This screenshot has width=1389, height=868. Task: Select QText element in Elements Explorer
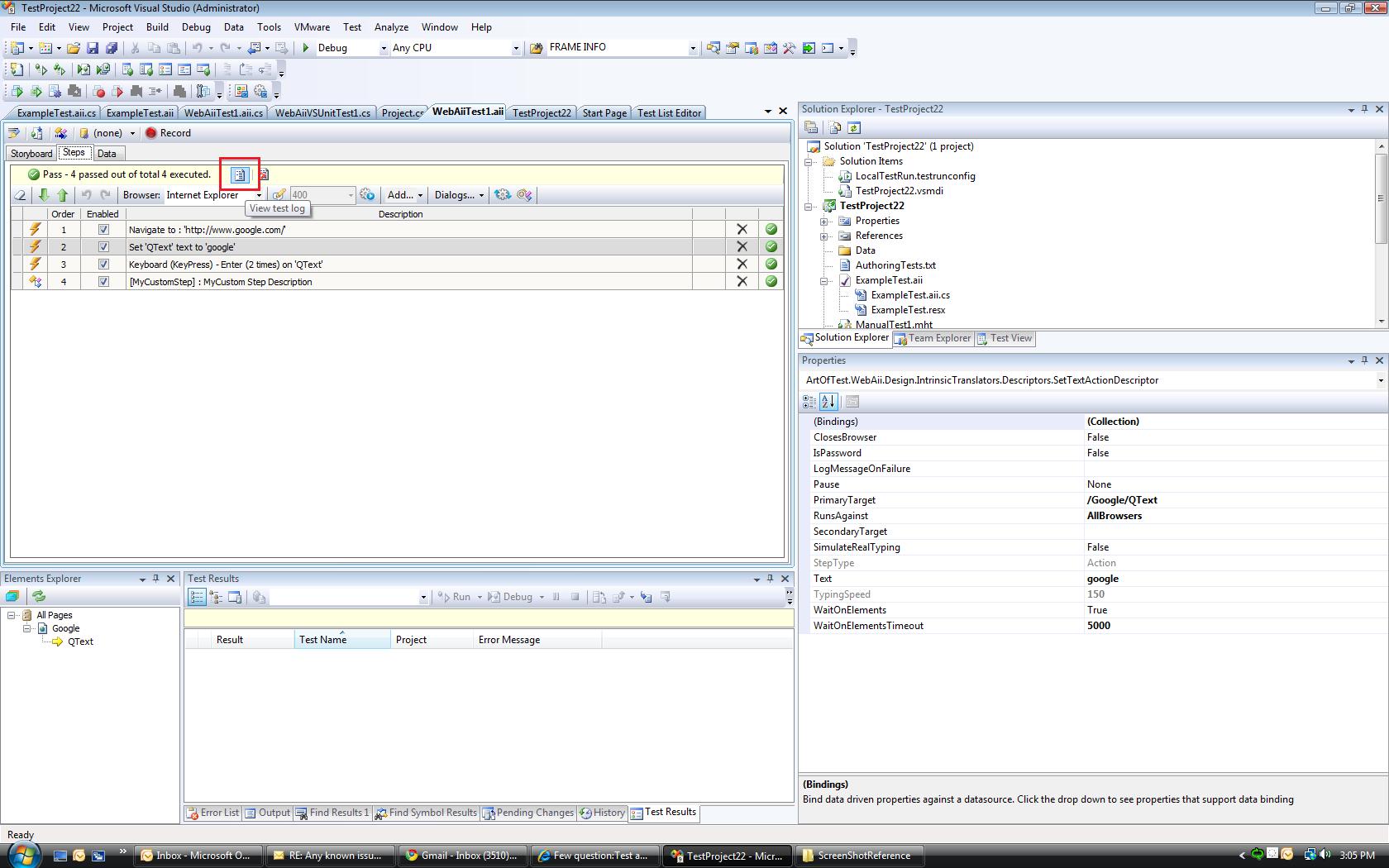pos(80,641)
